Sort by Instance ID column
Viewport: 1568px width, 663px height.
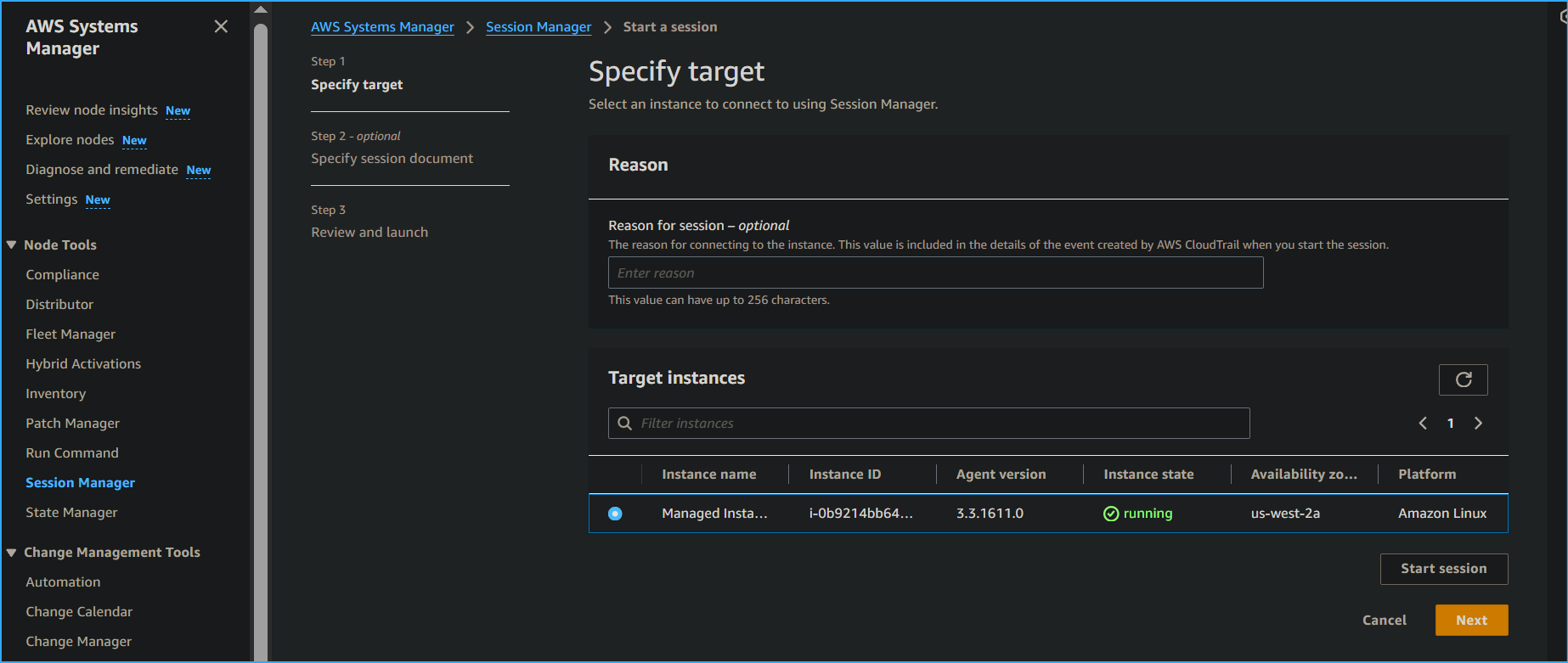click(845, 475)
